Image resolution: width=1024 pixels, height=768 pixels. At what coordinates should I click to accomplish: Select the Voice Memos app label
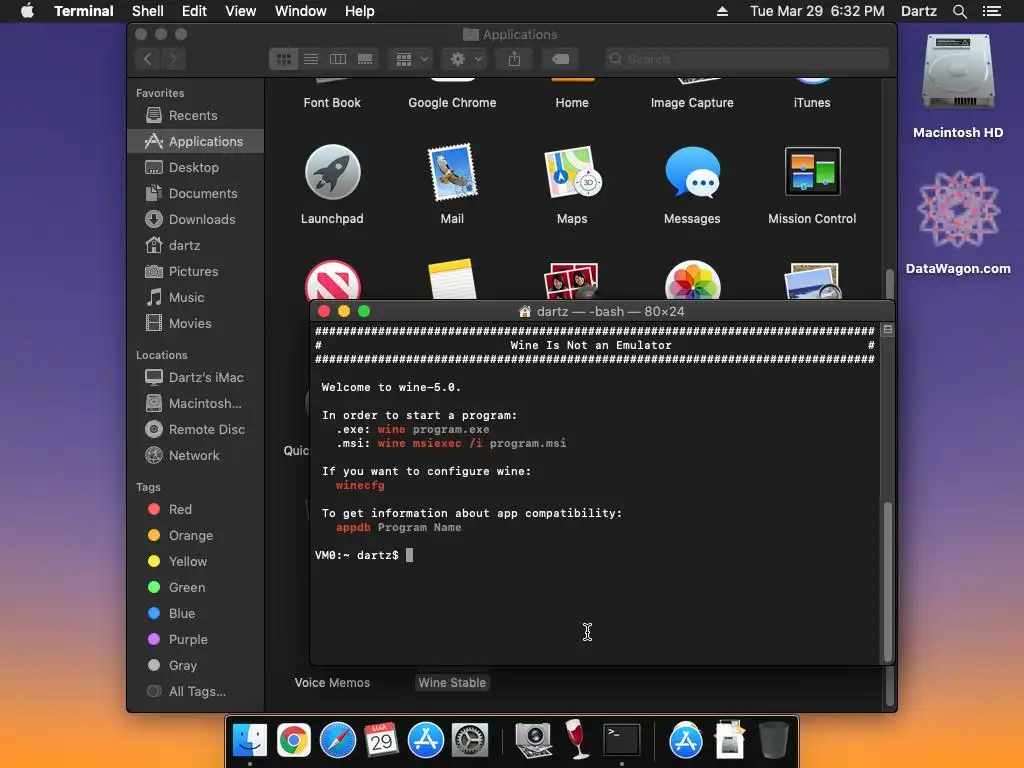(332, 682)
